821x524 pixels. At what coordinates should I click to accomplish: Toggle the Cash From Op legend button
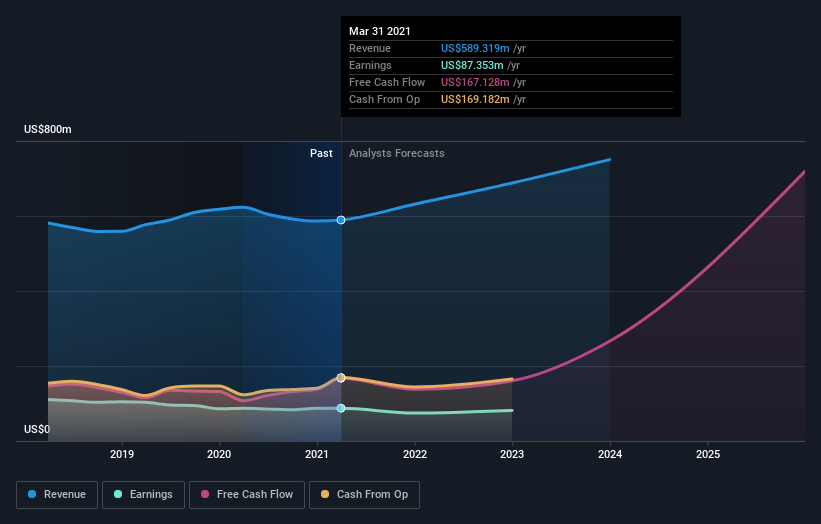pos(364,495)
